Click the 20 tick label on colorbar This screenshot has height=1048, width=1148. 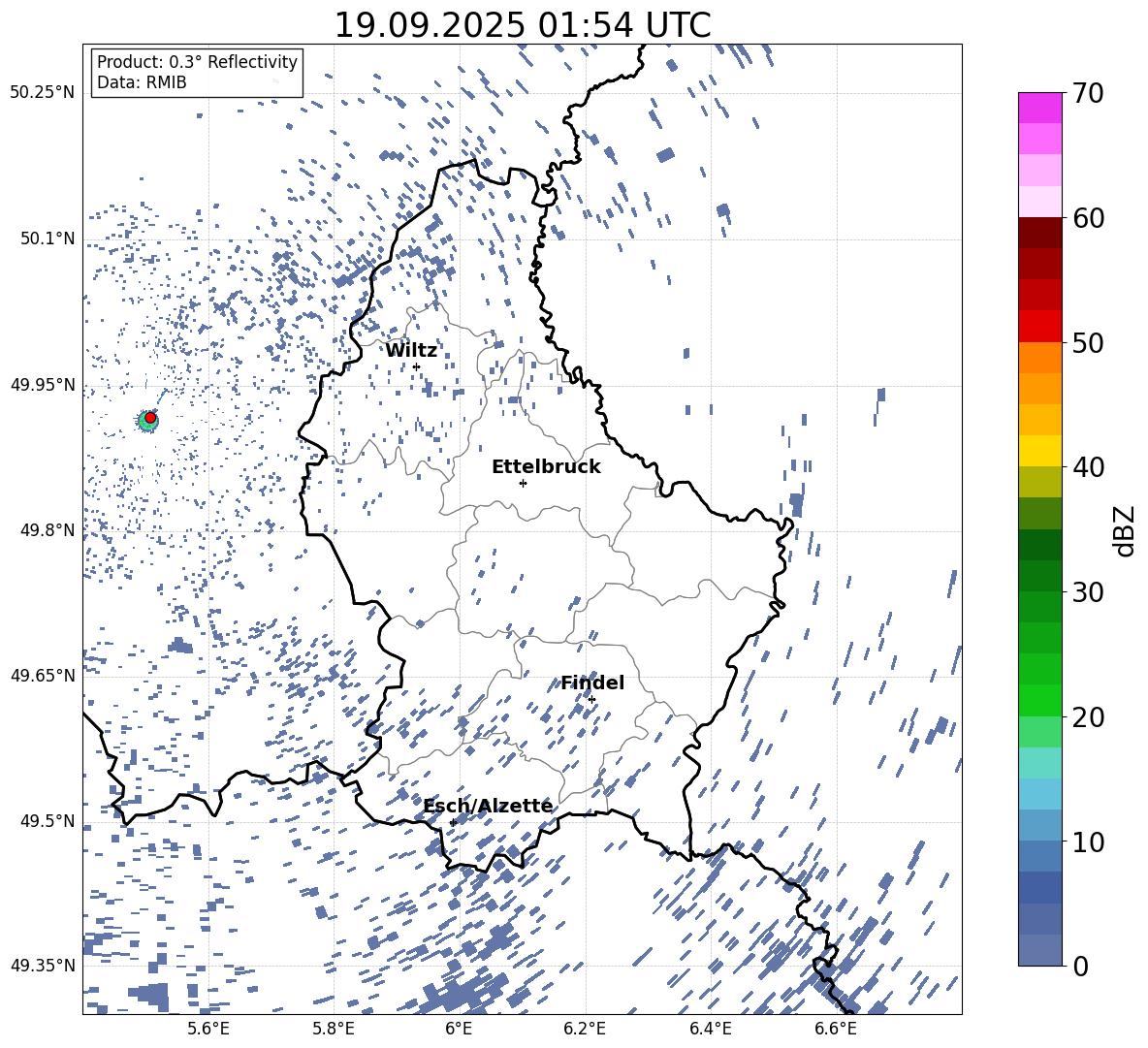(1088, 717)
